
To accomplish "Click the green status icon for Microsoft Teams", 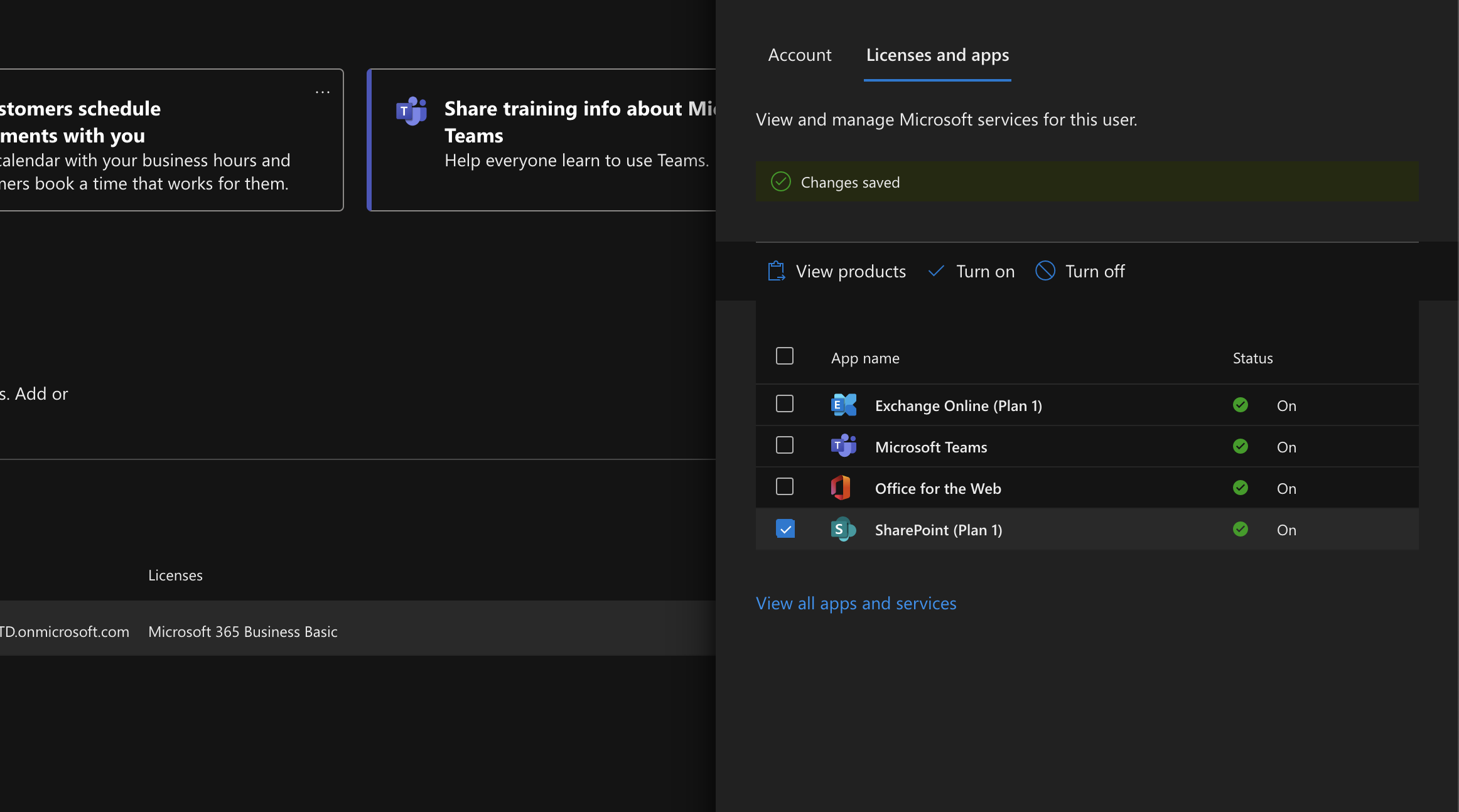I will pyautogui.click(x=1241, y=446).
